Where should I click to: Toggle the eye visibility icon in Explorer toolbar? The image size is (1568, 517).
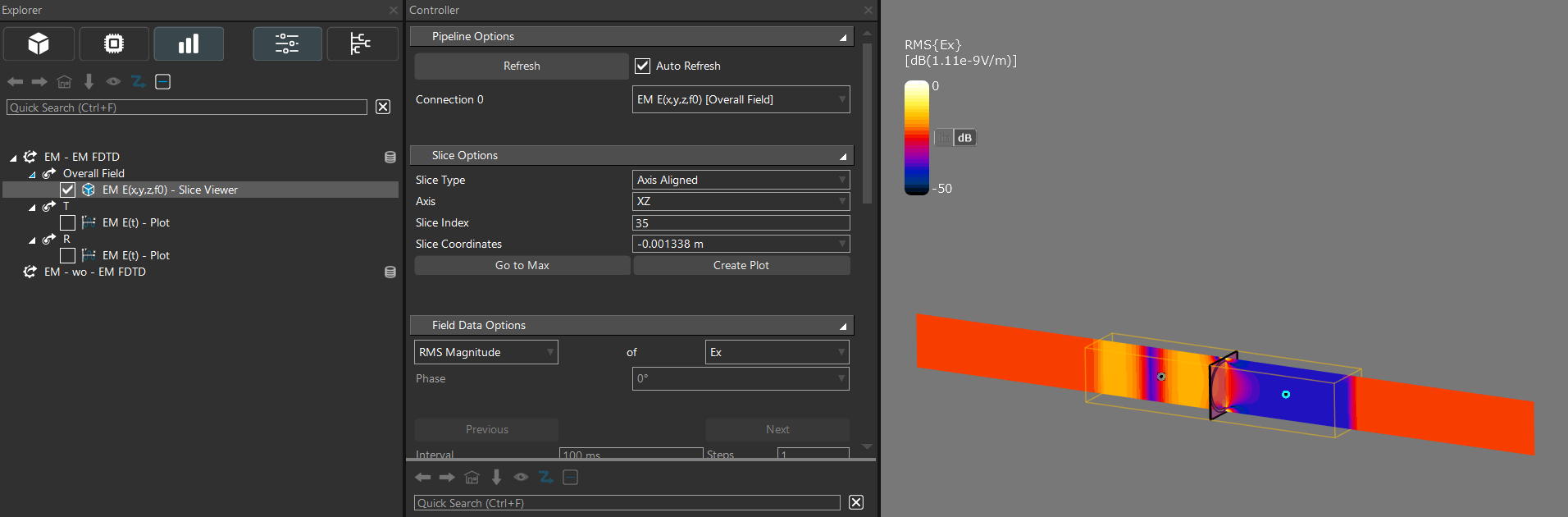(x=113, y=82)
